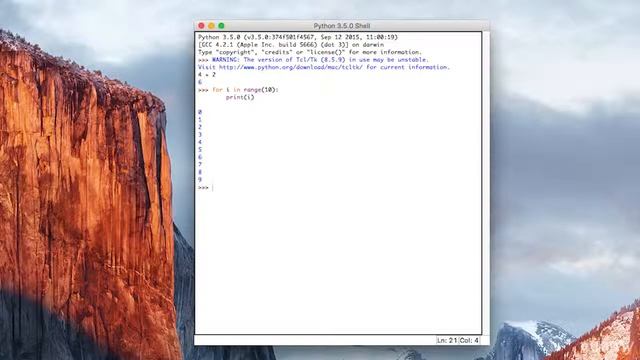The width and height of the screenshot is (640, 360).
Task: Minimize the Python Shell with yellow button
Action: pyautogui.click(x=211, y=26)
